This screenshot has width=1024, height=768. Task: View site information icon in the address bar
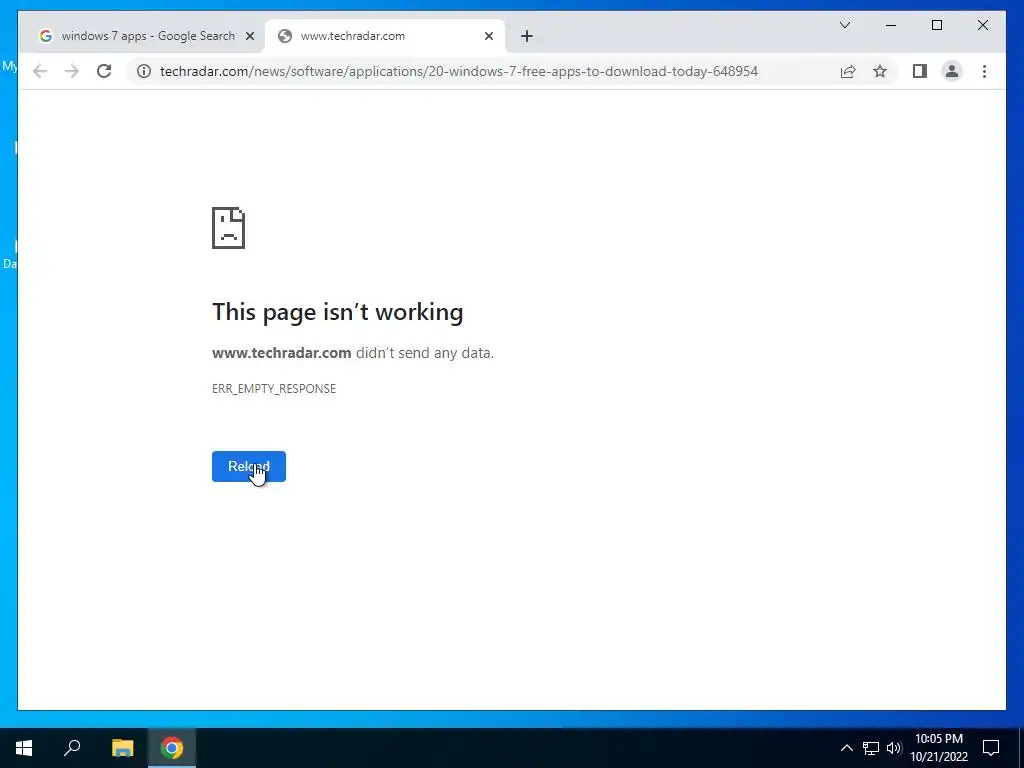pos(144,71)
